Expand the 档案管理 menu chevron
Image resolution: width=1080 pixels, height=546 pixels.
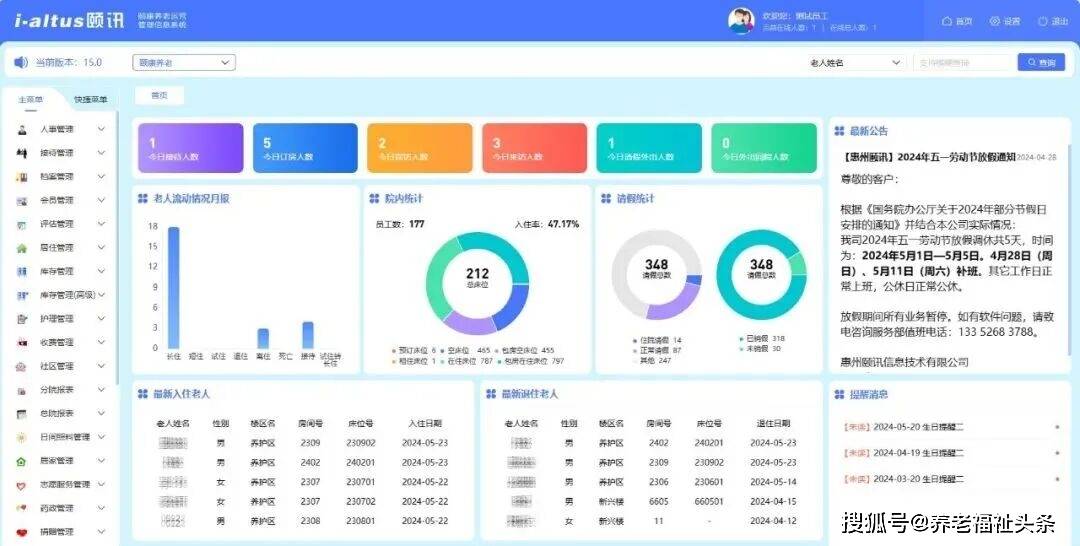[101, 177]
